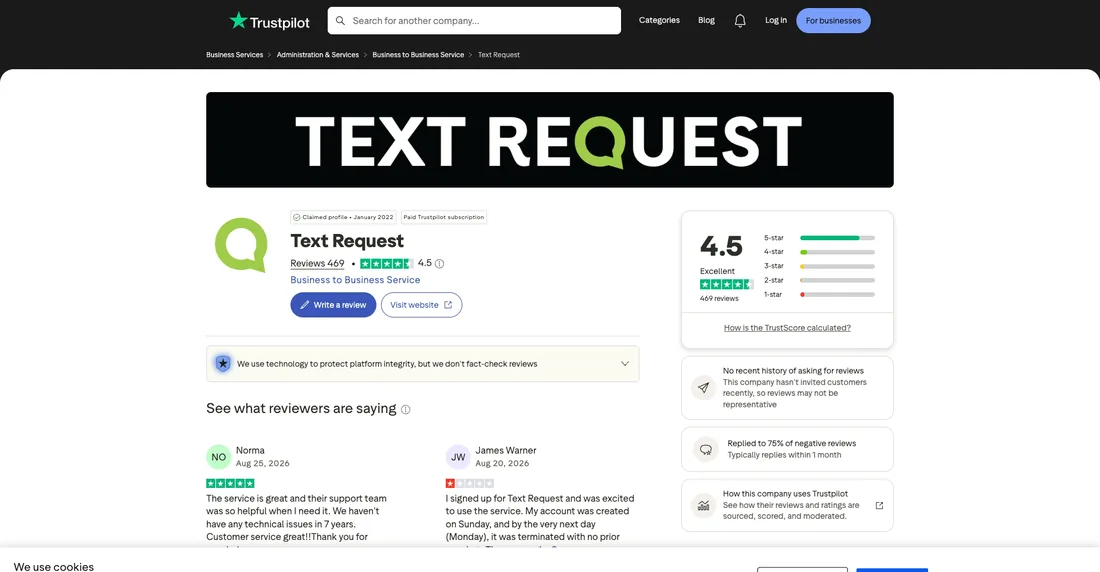The height and width of the screenshot is (572, 1100).
Task: Click the Text Request banner image
Action: click(549, 140)
